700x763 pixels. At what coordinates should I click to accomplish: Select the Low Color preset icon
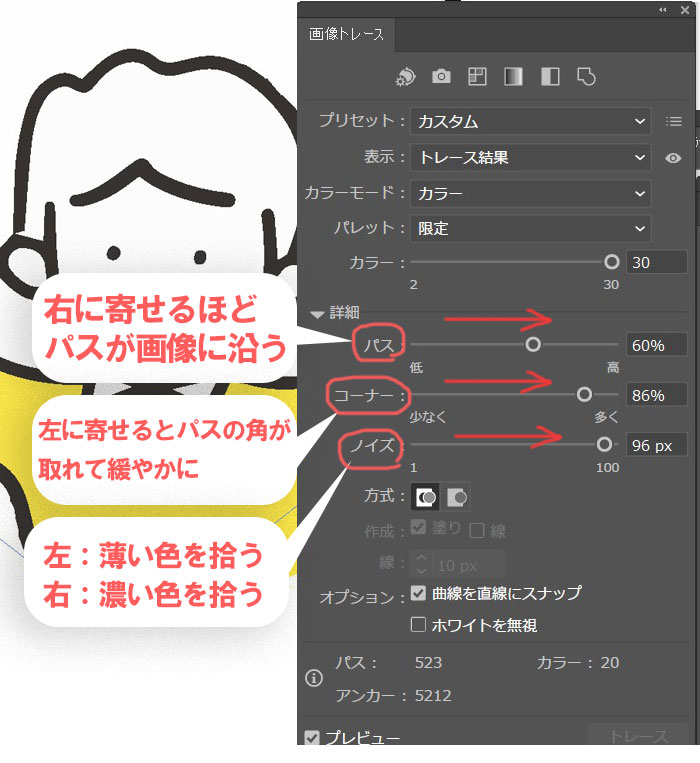[477, 76]
